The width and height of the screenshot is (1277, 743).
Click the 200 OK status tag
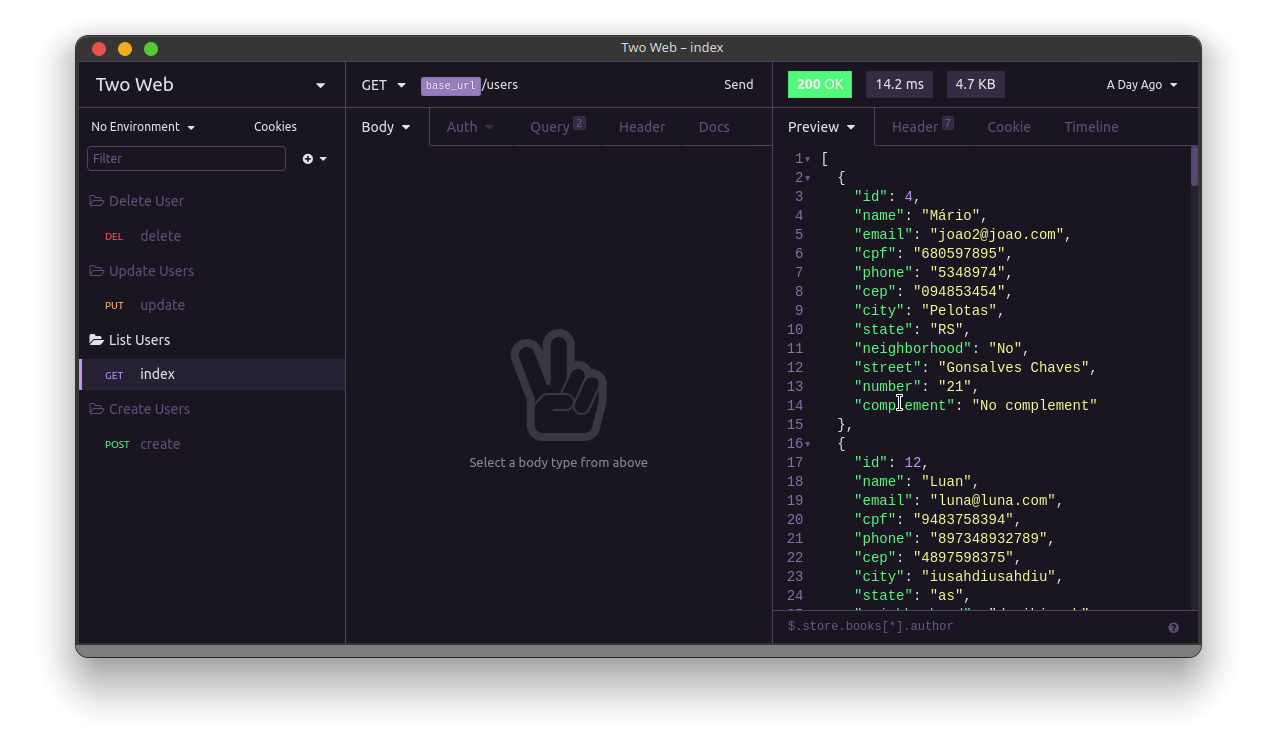[820, 85]
